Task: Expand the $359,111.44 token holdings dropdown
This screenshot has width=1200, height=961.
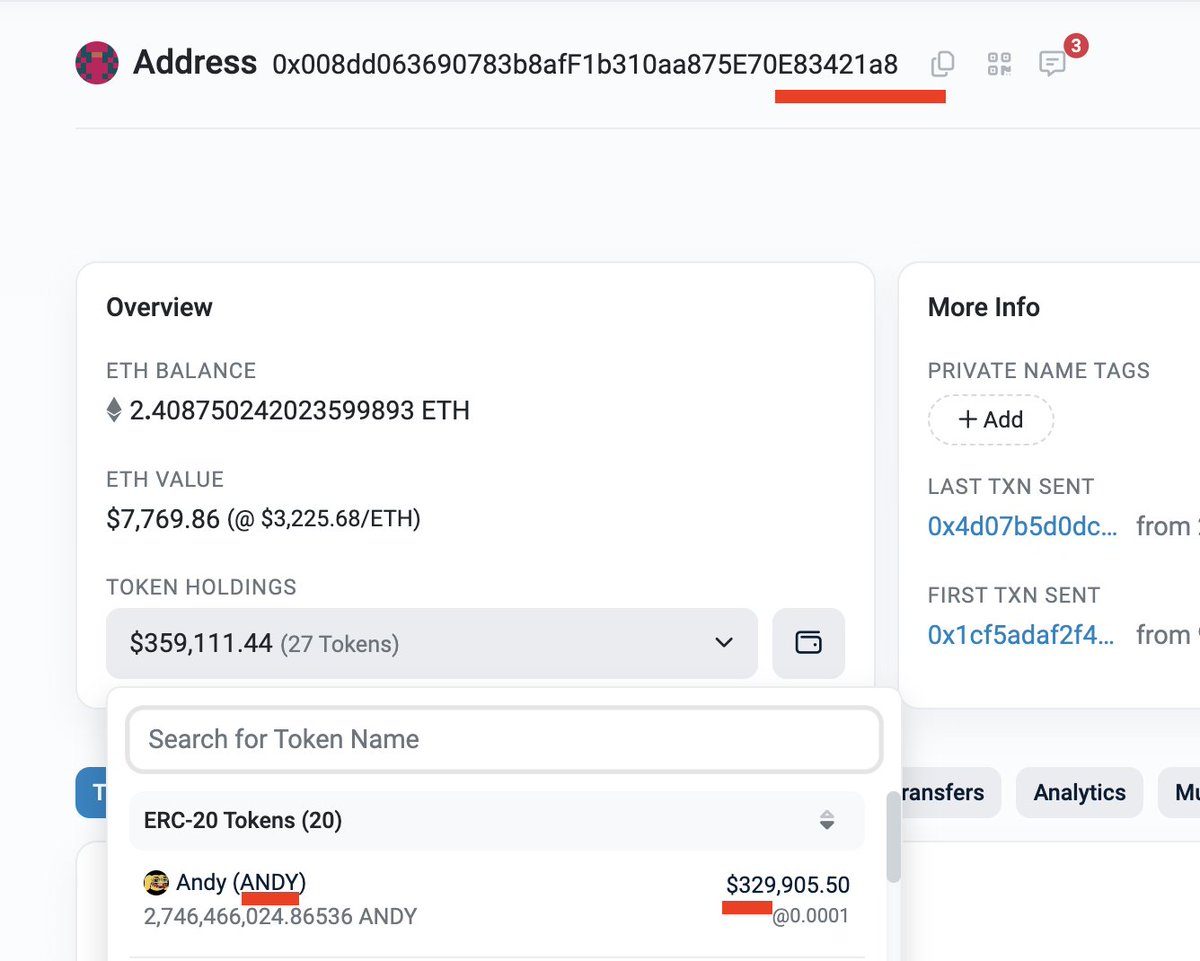Action: pyautogui.click(x=432, y=643)
